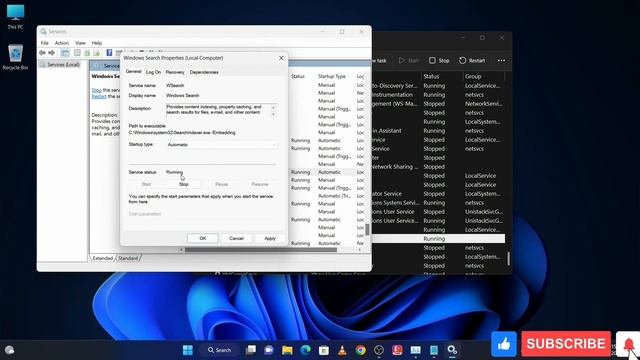640x360 pixels.
Task: Open weather widget in taskbar corner
Action: [10, 350]
